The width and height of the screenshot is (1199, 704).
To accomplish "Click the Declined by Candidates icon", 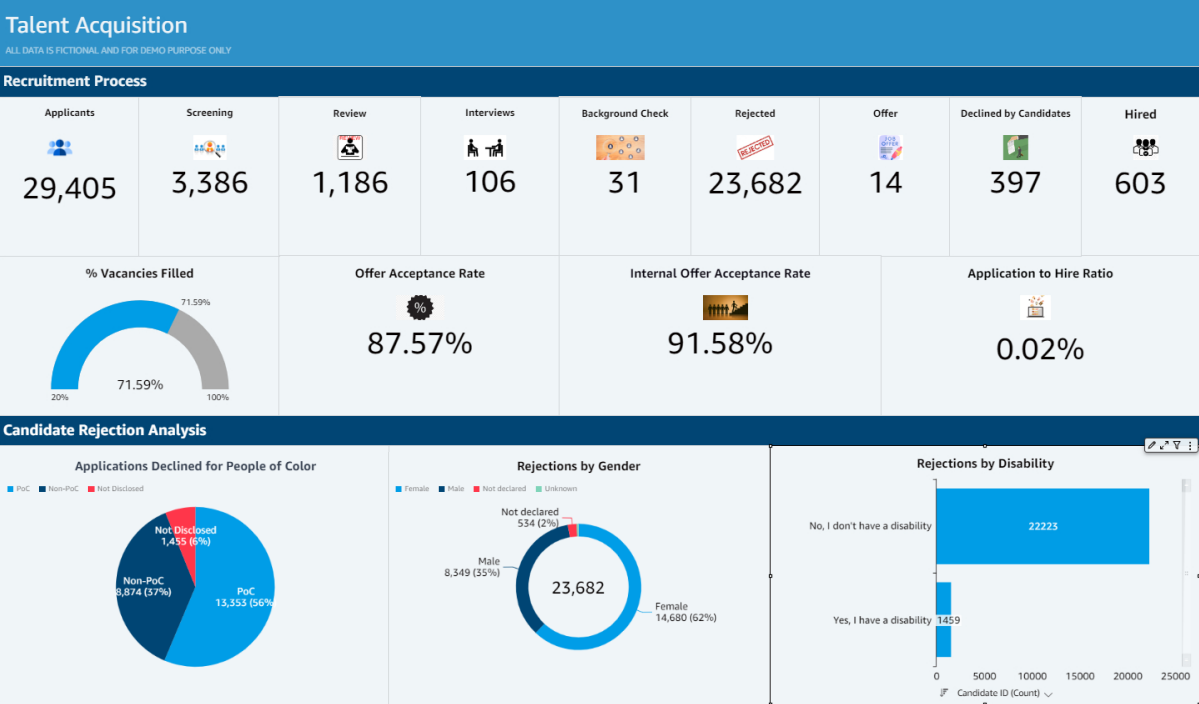I will point(1015,147).
